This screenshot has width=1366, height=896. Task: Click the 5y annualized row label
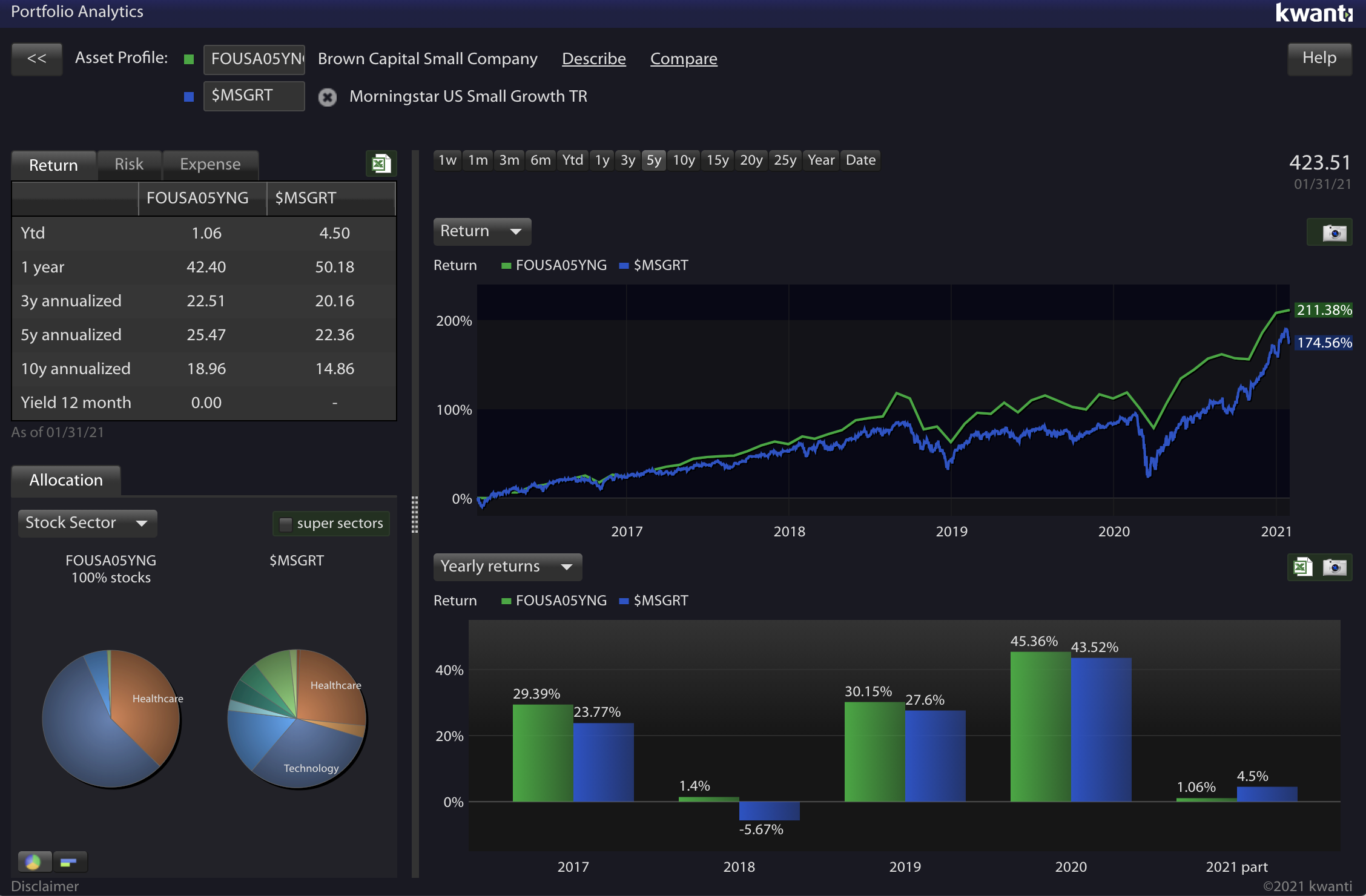click(x=71, y=335)
